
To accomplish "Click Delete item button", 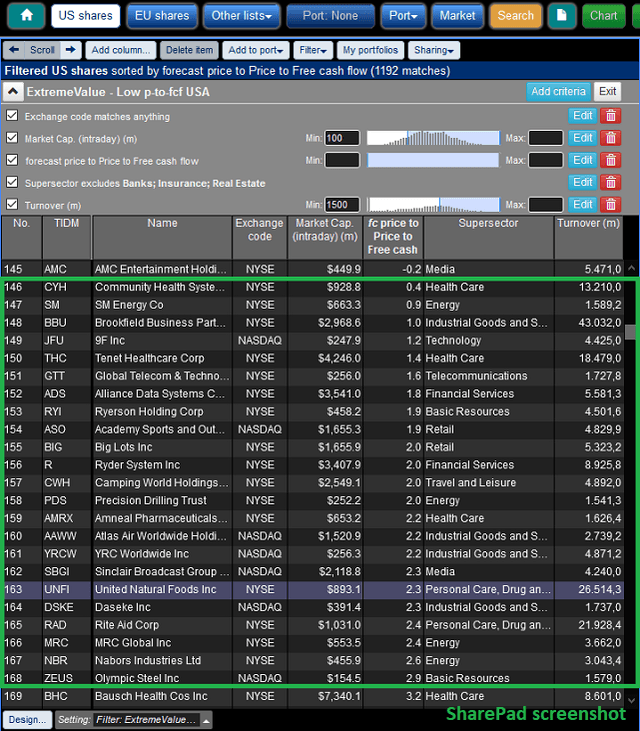I will (x=189, y=50).
